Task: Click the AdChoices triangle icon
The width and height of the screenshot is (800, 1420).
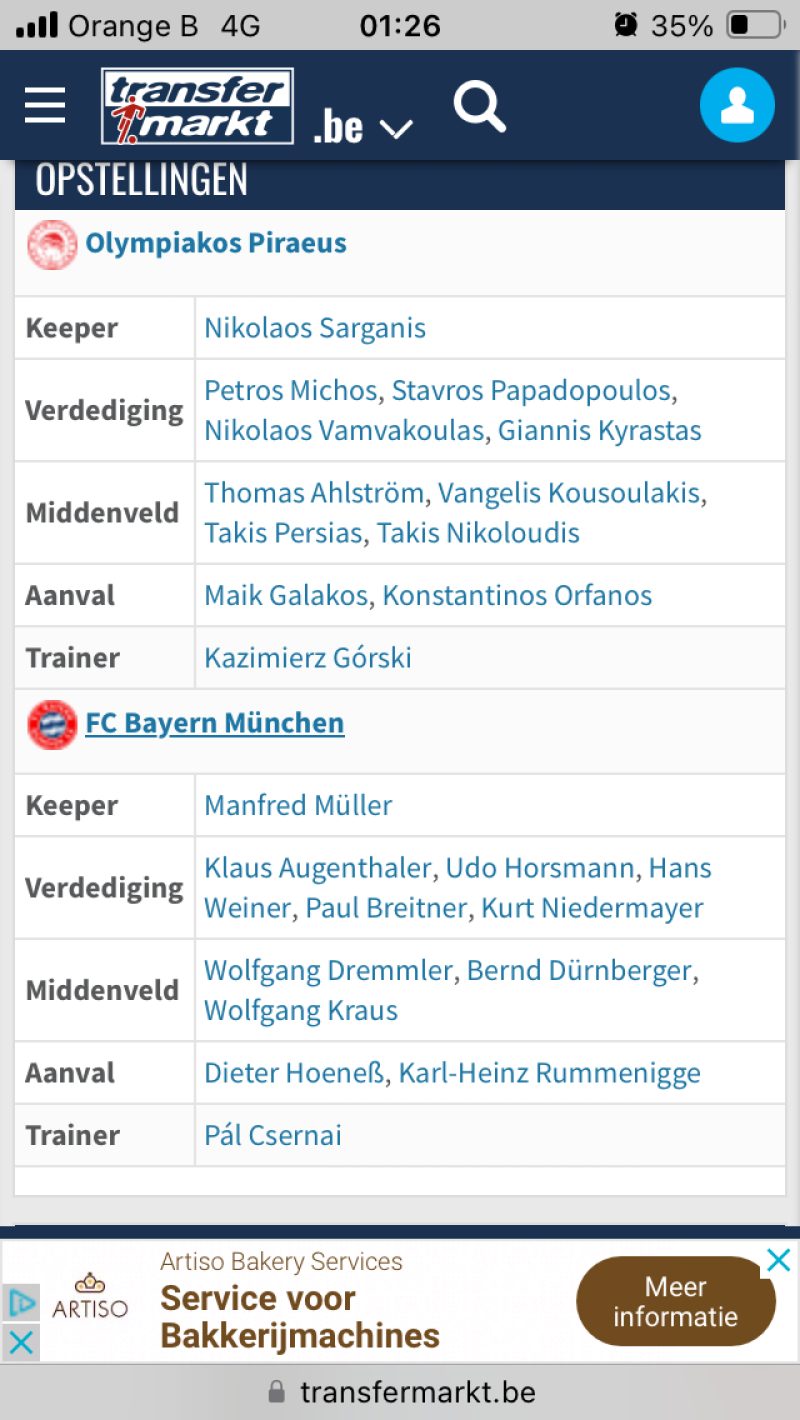Action: tap(21, 1303)
